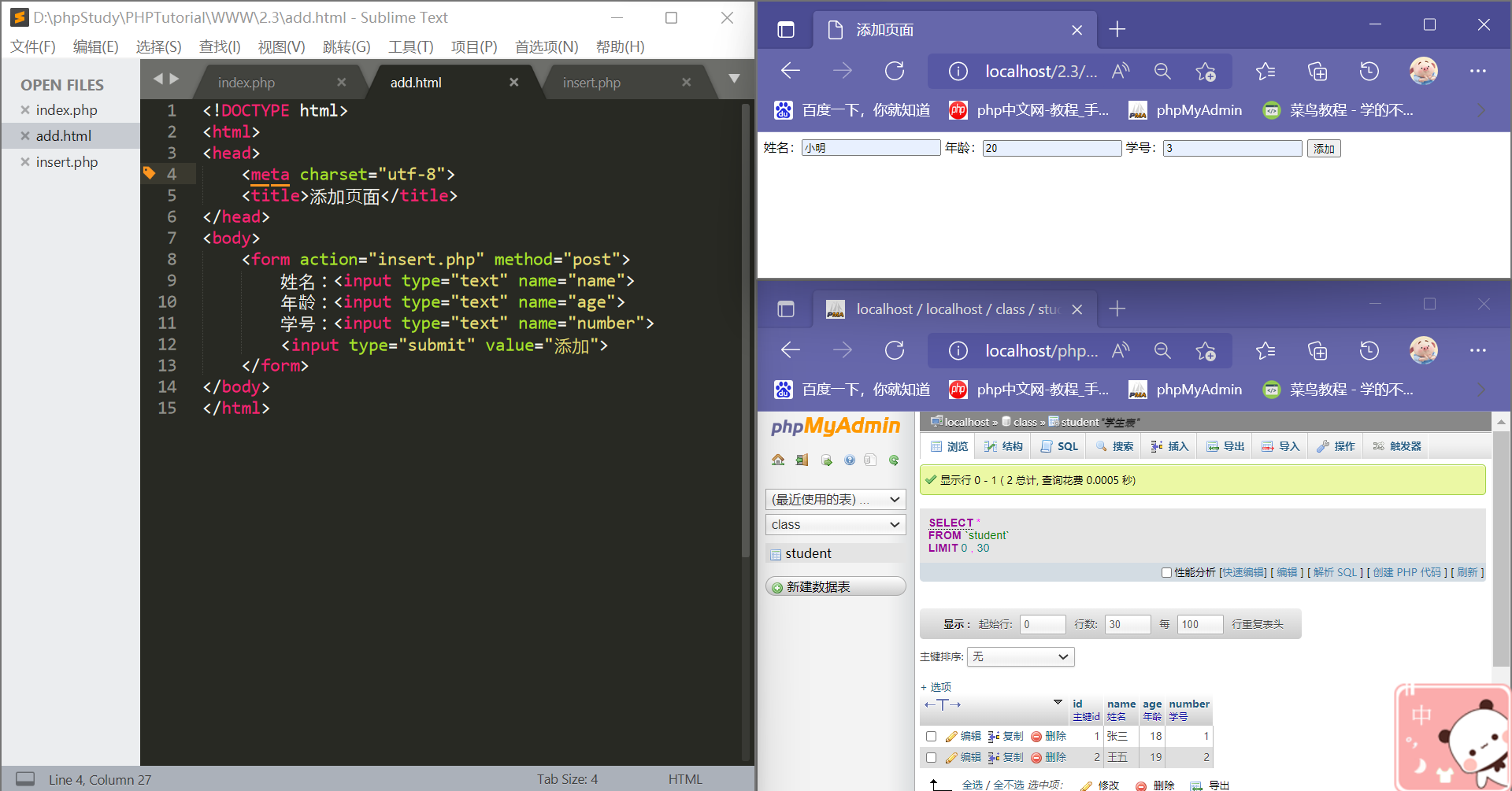This screenshot has height=791, width=1512.
Task: Open phpMyAdmin 搜索 tab
Action: [1114, 447]
